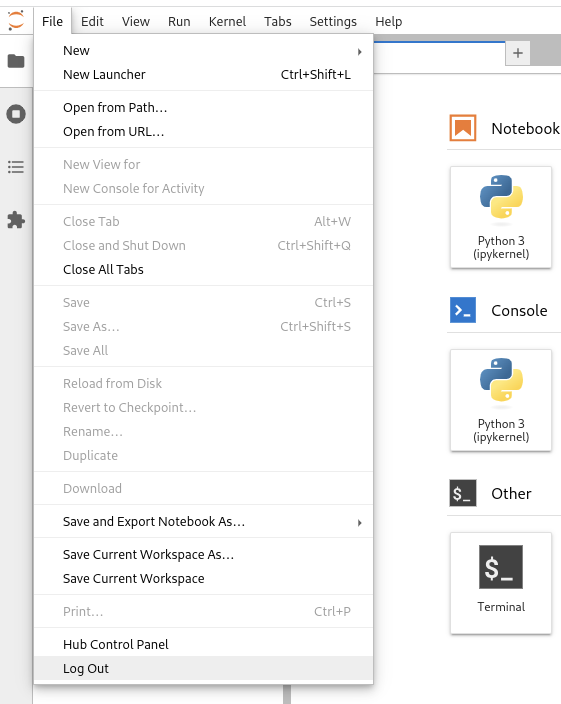Choose Close All Tabs entry

pyautogui.click(x=203, y=269)
